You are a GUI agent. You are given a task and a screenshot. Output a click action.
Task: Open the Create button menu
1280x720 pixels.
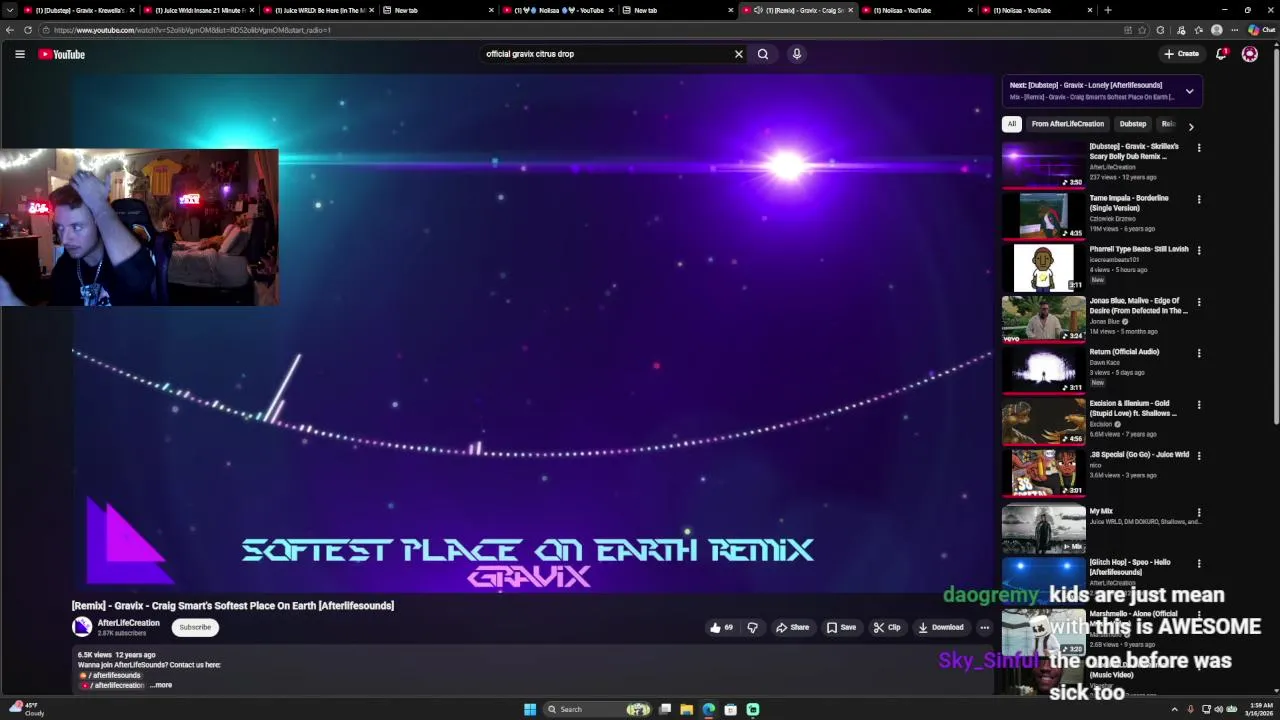click(x=1182, y=54)
